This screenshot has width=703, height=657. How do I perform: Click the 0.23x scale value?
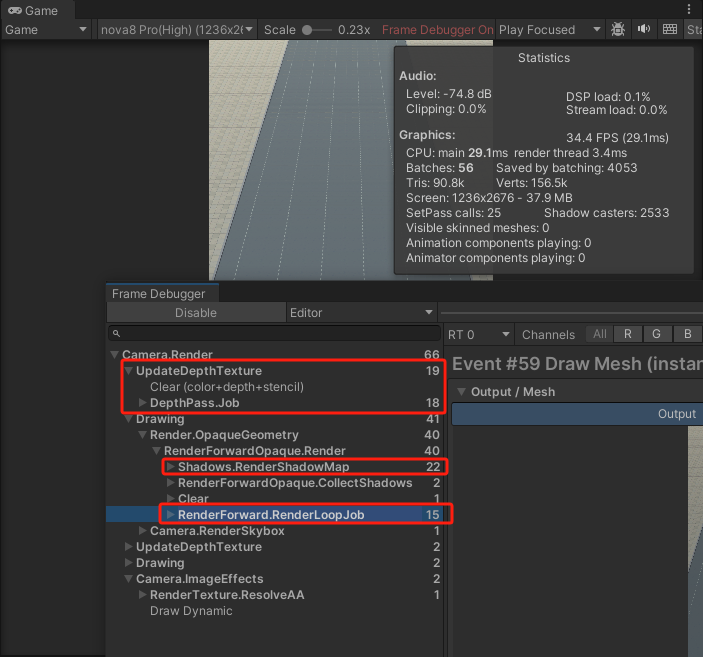pos(354,30)
